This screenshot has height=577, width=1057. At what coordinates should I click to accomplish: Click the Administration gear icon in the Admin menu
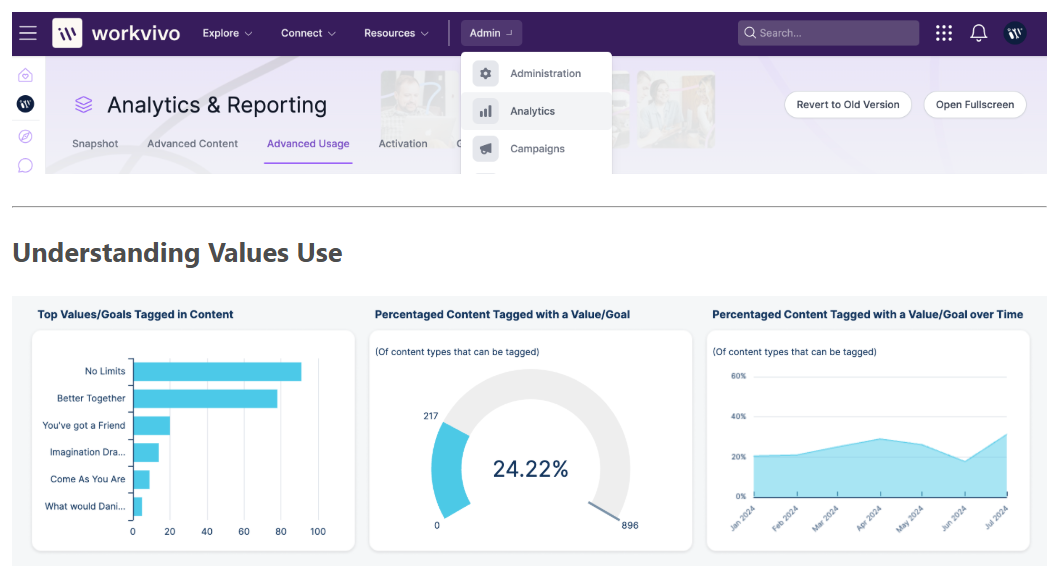tap(485, 73)
